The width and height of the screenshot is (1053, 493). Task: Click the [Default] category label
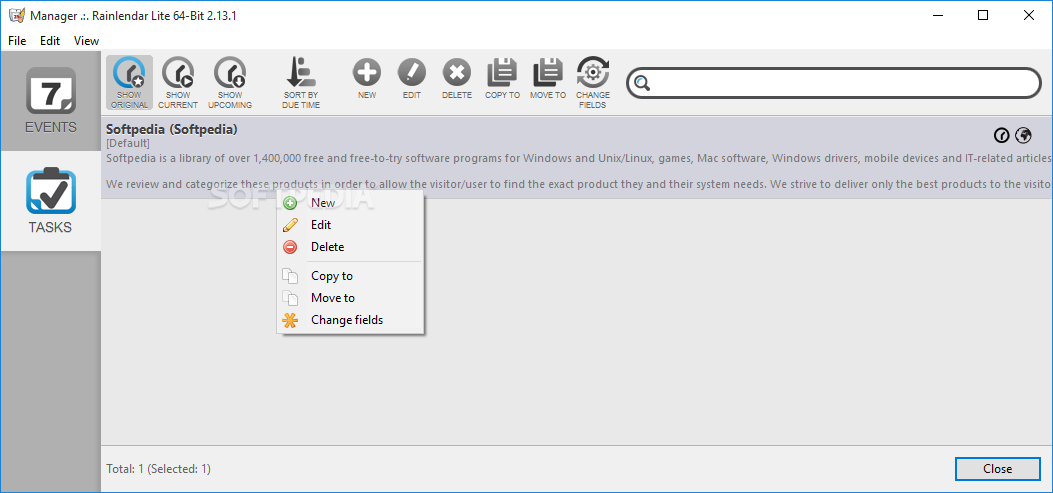pos(128,144)
